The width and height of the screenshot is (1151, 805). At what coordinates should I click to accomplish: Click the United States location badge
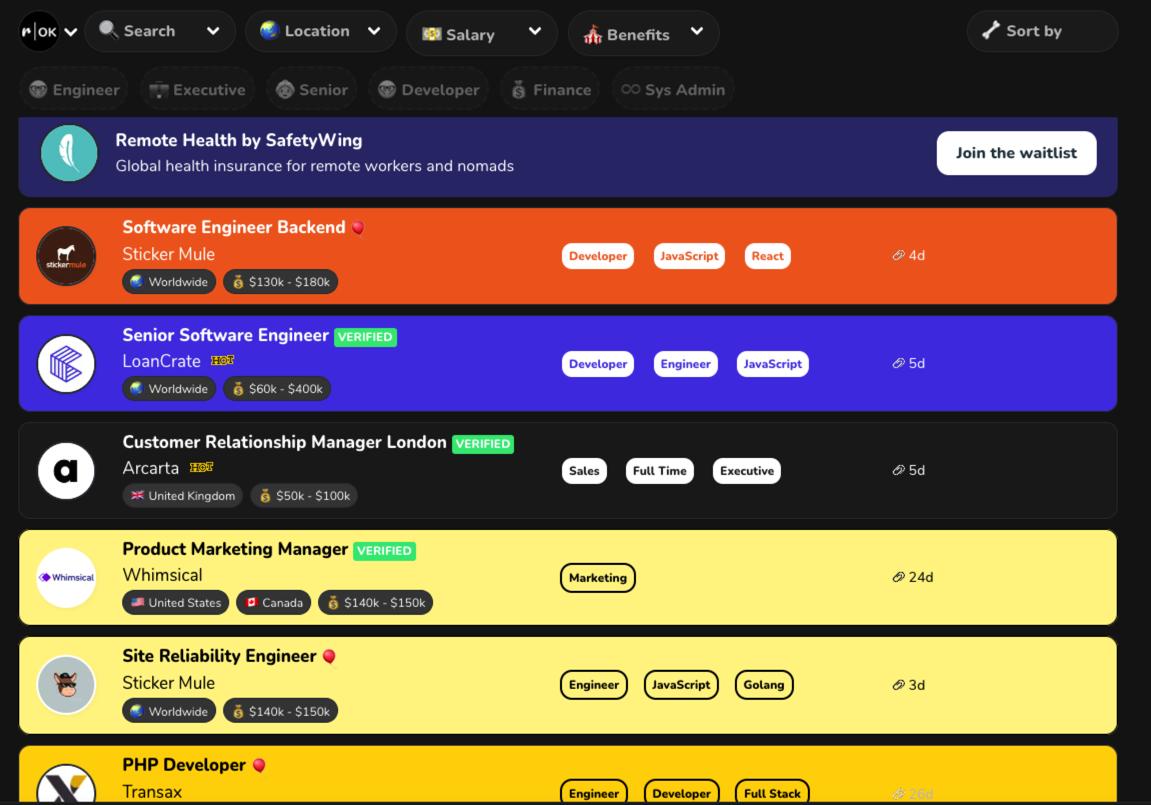point(175,603)
